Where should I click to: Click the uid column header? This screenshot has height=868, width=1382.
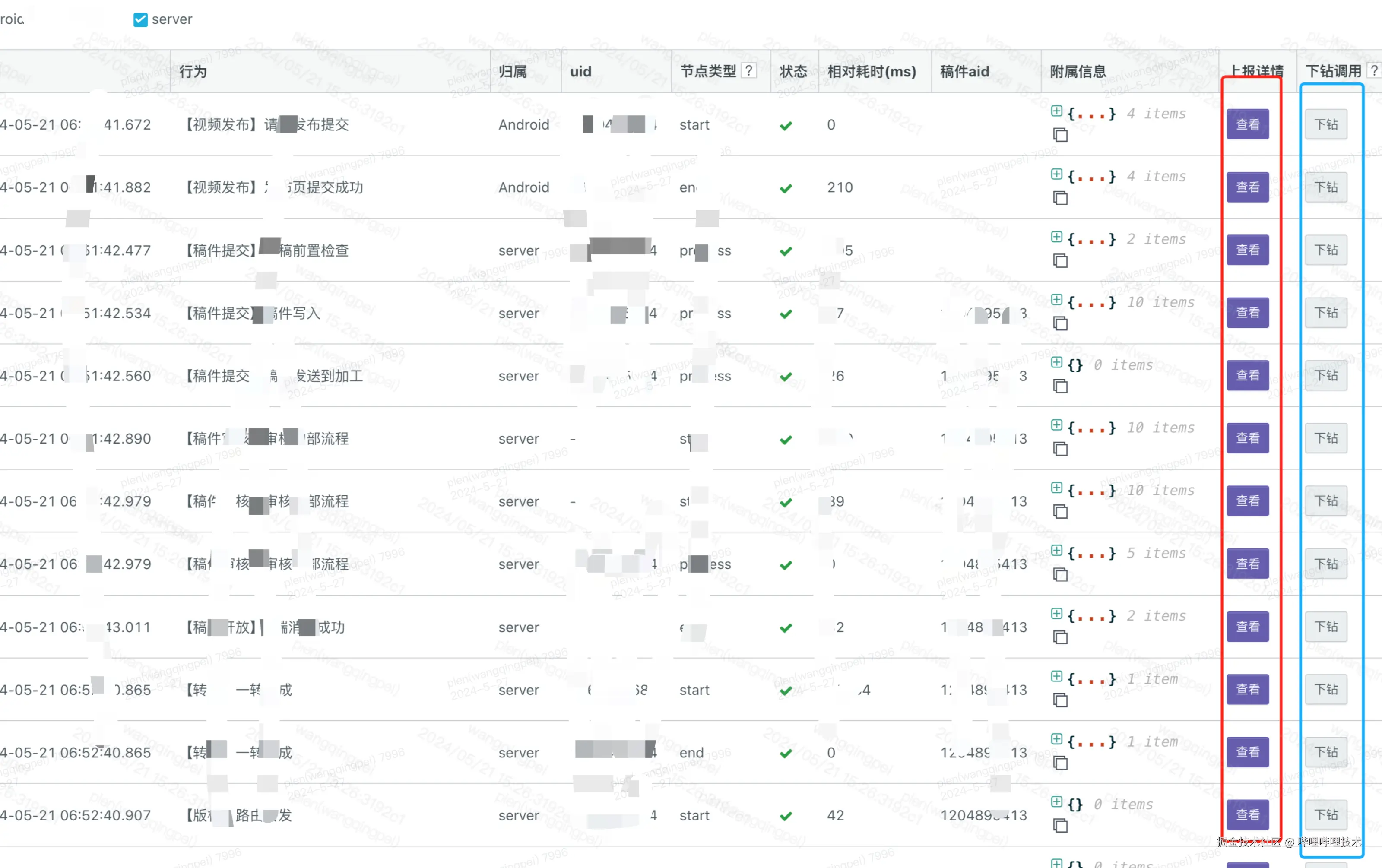[580, 72]
